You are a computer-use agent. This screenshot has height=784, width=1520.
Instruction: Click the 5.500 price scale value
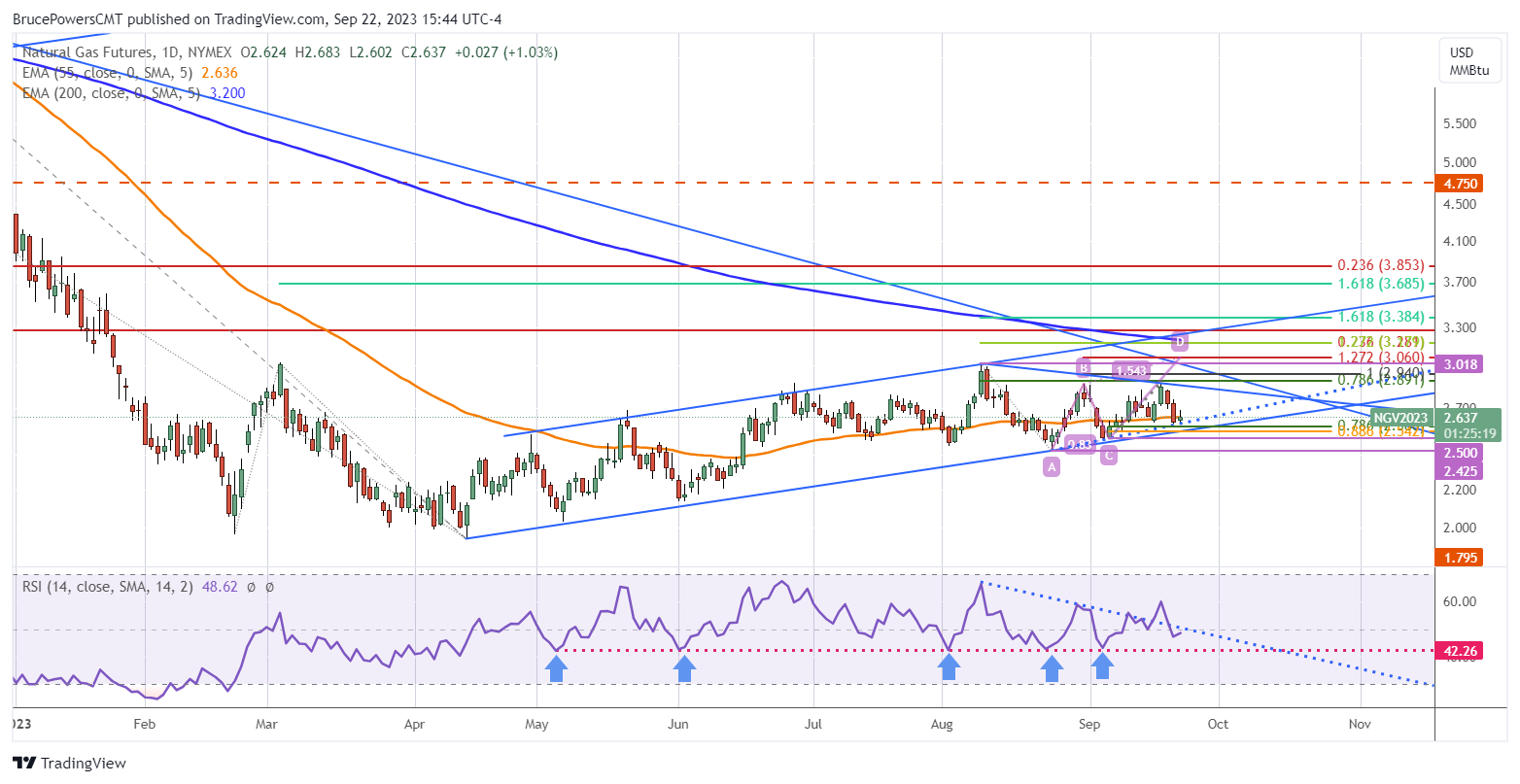click(x=1461, y=123)
